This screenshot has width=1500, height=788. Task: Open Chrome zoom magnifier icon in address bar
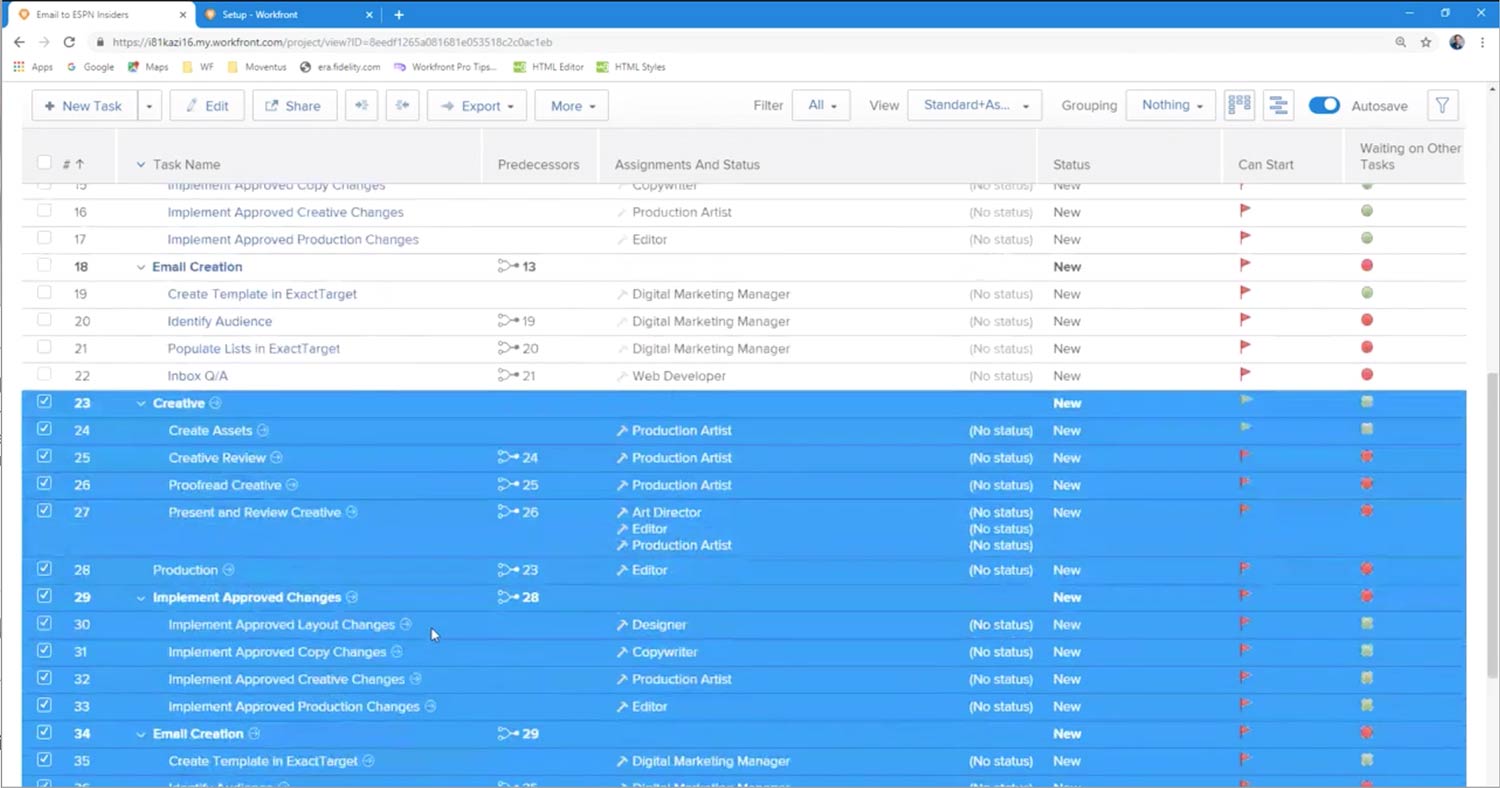1400,42
